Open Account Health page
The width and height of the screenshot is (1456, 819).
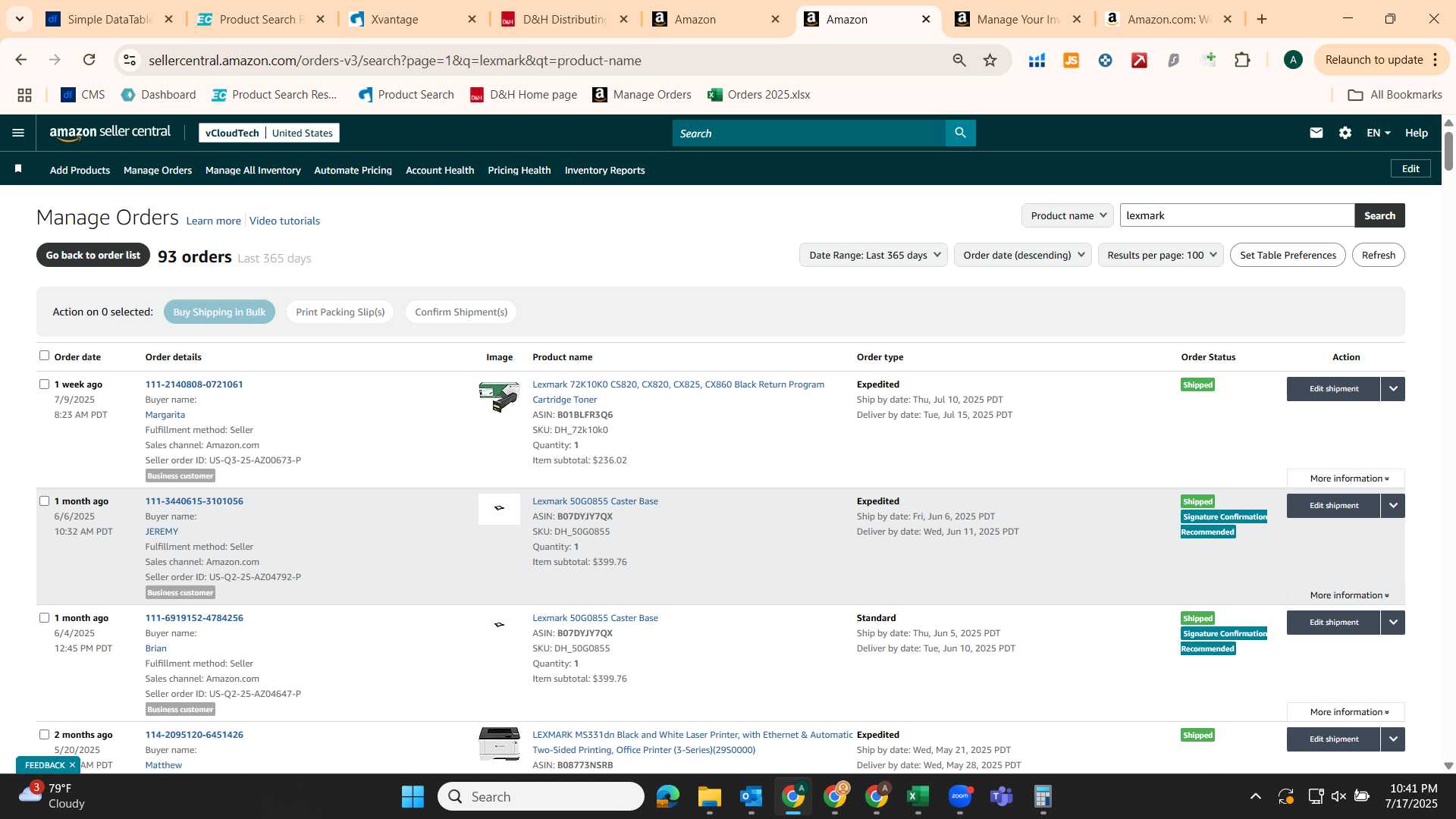click(x=440, y=170)
